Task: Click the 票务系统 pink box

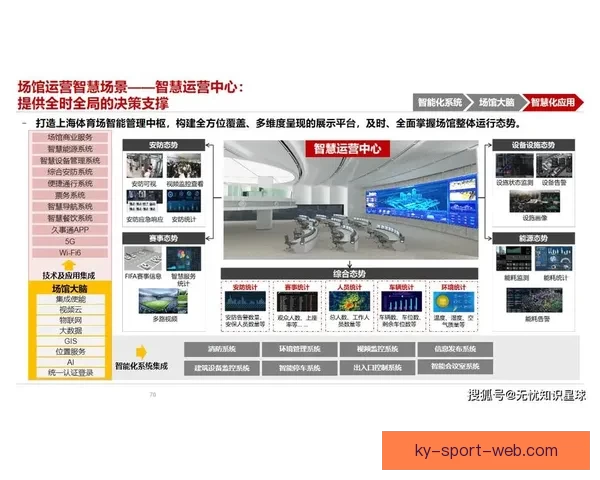Action: (70, 195)
